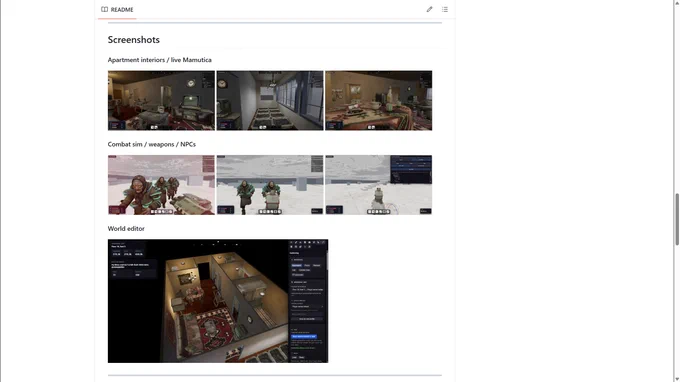Open the two NPCs walking snow screenshot
The height and width of the screenshot is (382, 680).
[270, 185]
